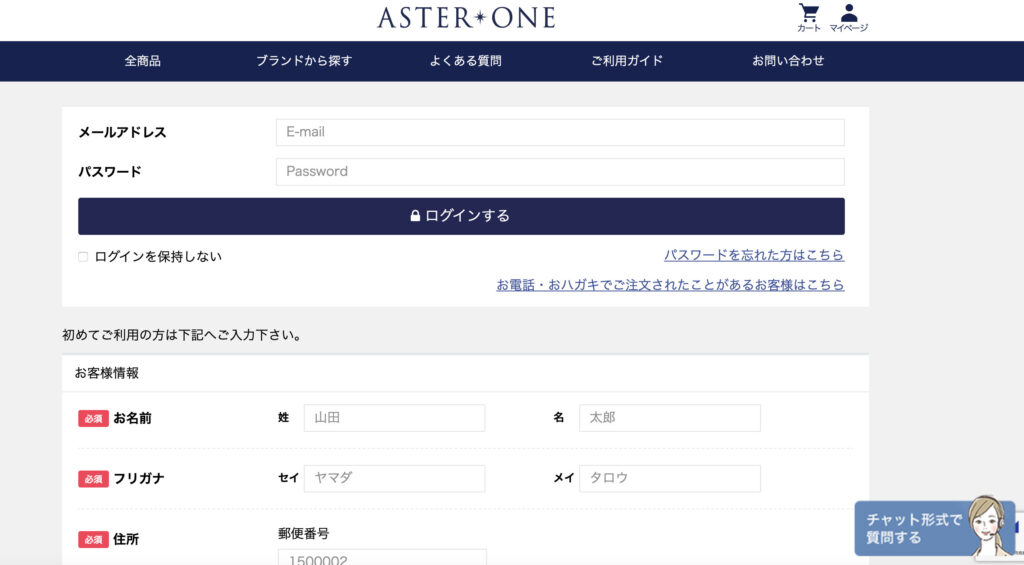
Task: Click the フリガナ label
Action: (138, 479)
